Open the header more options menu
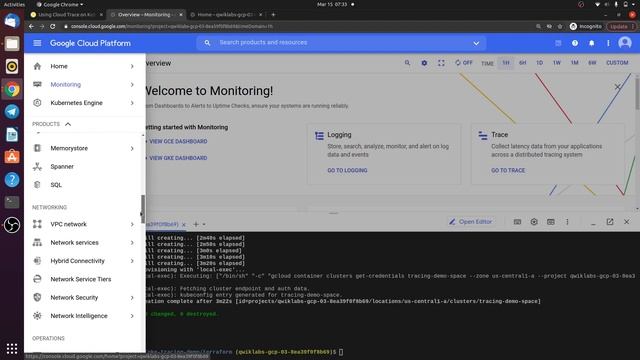Screen dimensions: 640x360 pyautogui.click(x=608, y=43)
